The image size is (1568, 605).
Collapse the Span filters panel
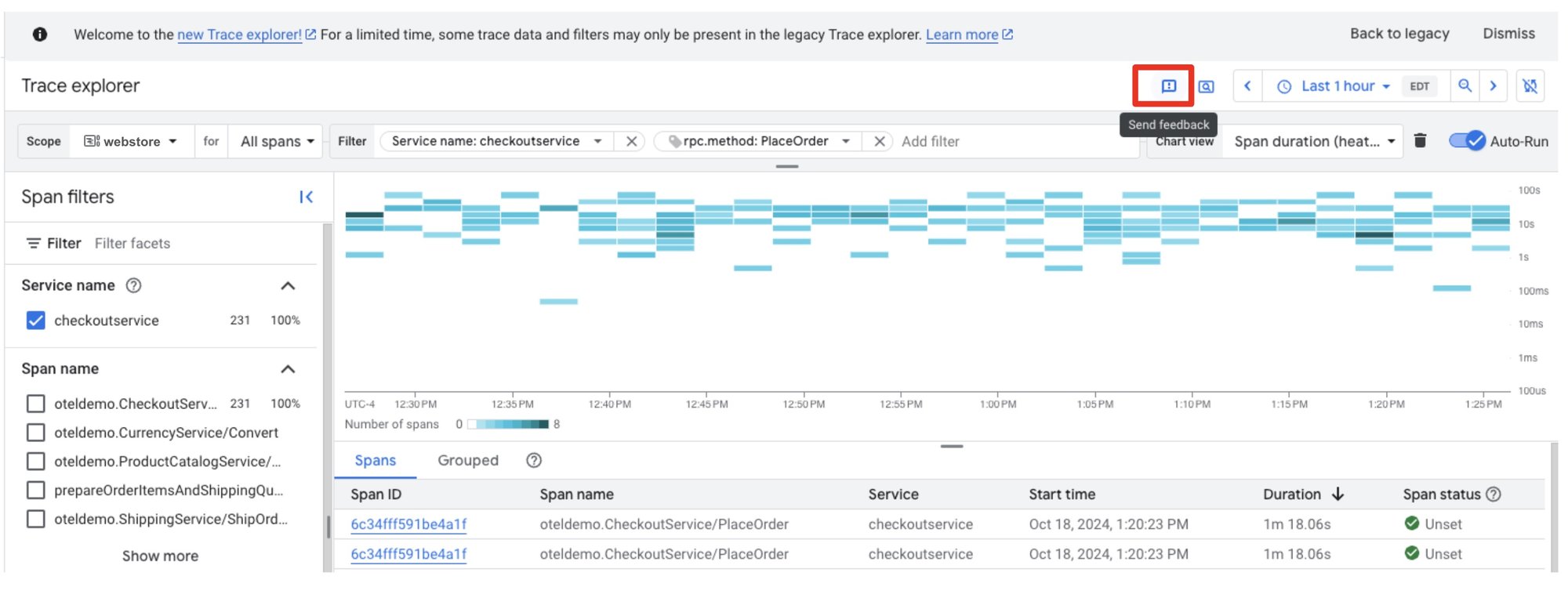307,197
